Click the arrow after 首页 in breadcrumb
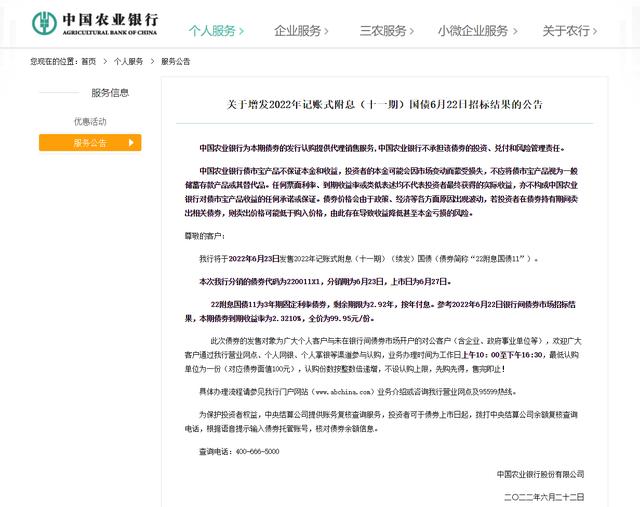The image size is (640, 507). [x=105, y=62]
